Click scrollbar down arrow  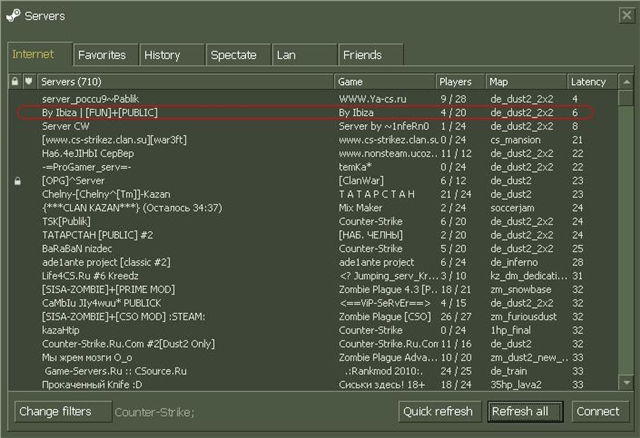pos(626,383)
